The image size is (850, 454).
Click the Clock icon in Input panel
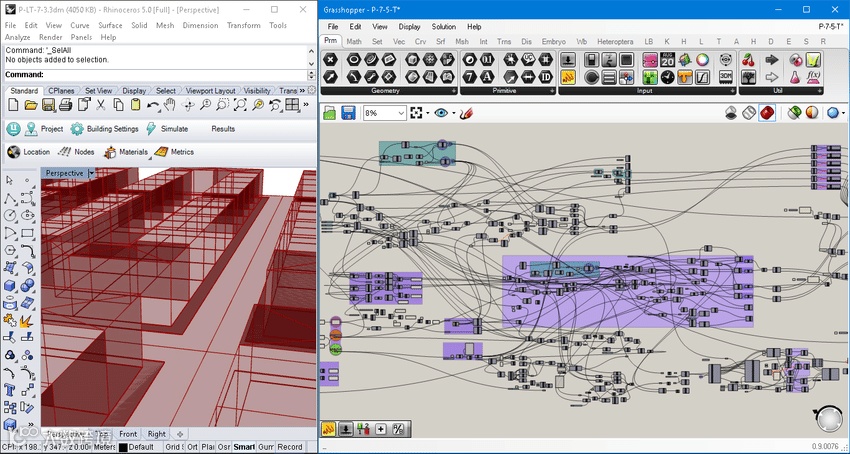tap(667, 77)
